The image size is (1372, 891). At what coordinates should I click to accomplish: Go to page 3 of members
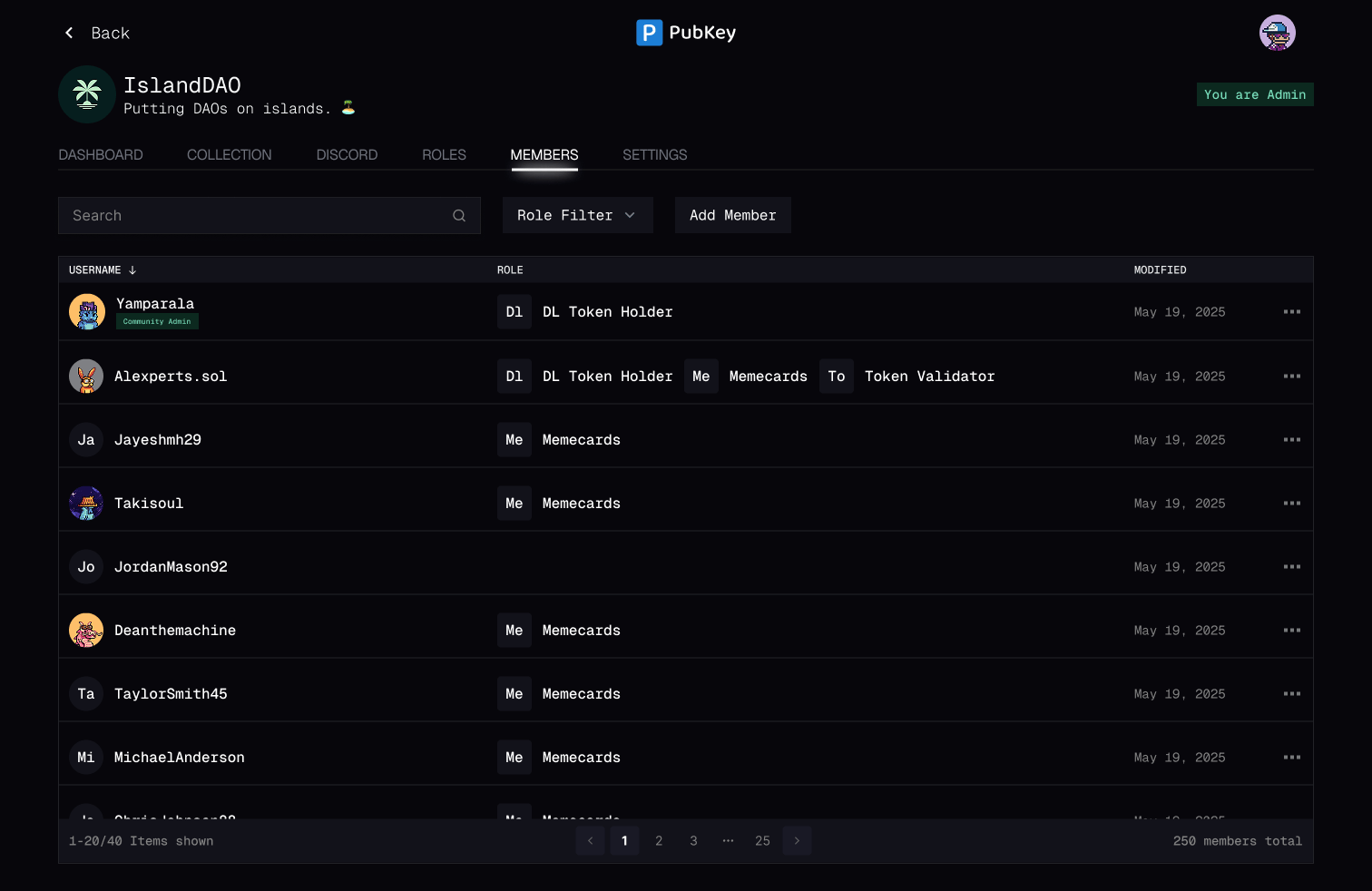point(693,841)
